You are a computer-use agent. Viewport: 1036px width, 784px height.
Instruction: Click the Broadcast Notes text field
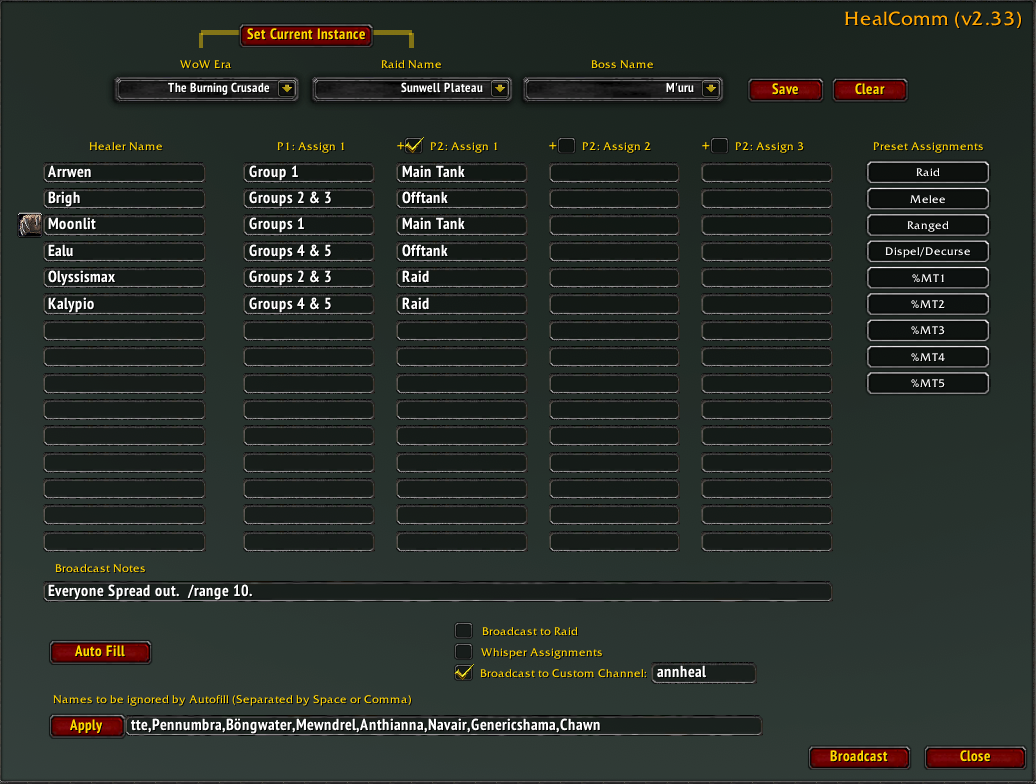coord(437,591)
